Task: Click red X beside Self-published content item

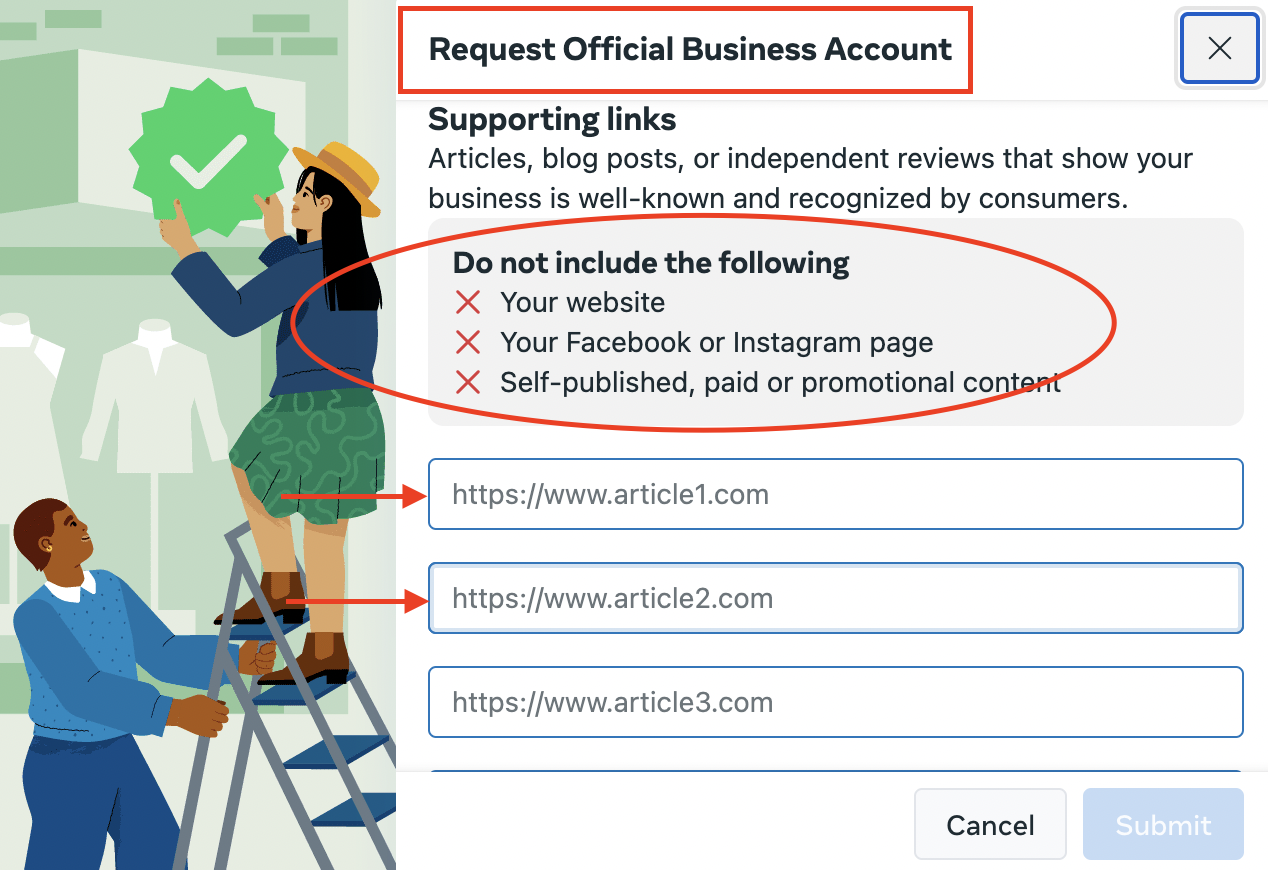Action: [468, 382]
